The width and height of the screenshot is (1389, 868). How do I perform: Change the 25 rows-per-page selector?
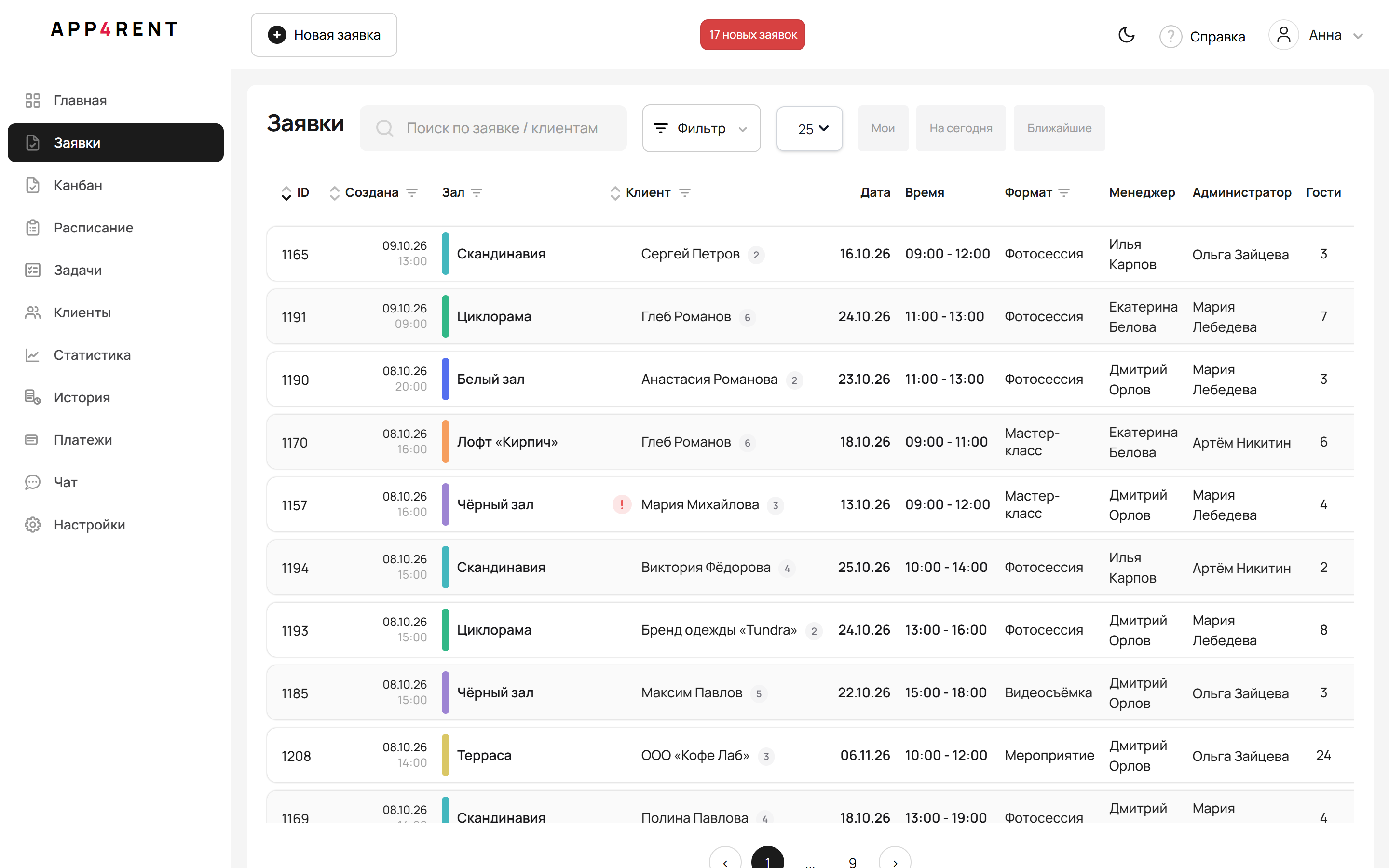[x=809, y=129]
